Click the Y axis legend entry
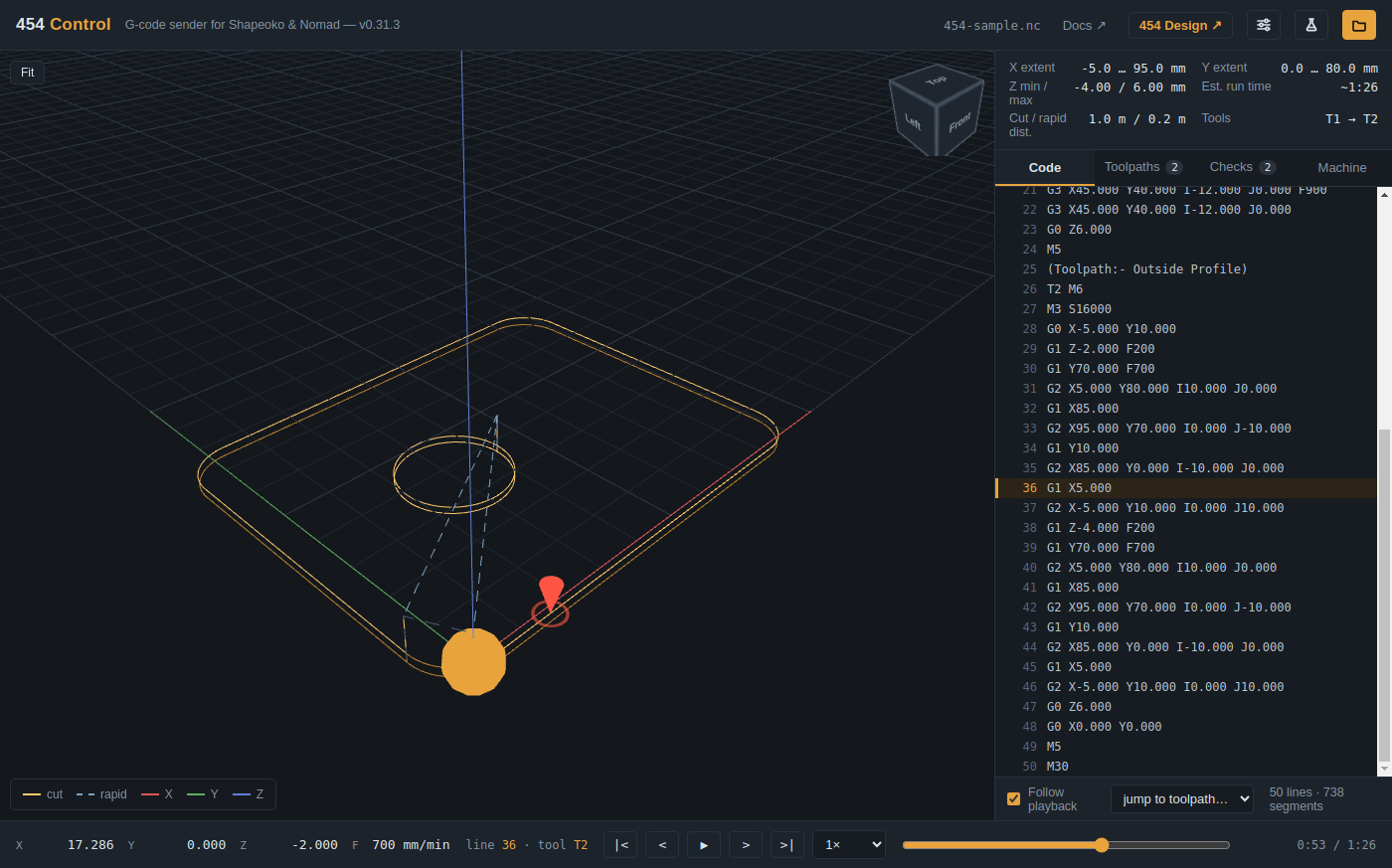The height and width of the screenshot is (868, 1392). (x=203, y=794)
